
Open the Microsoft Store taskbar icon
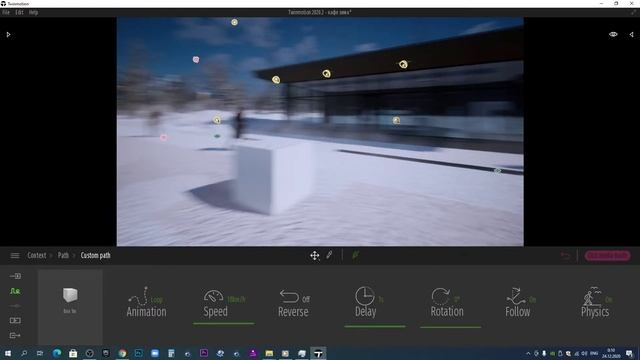(73, 353)
